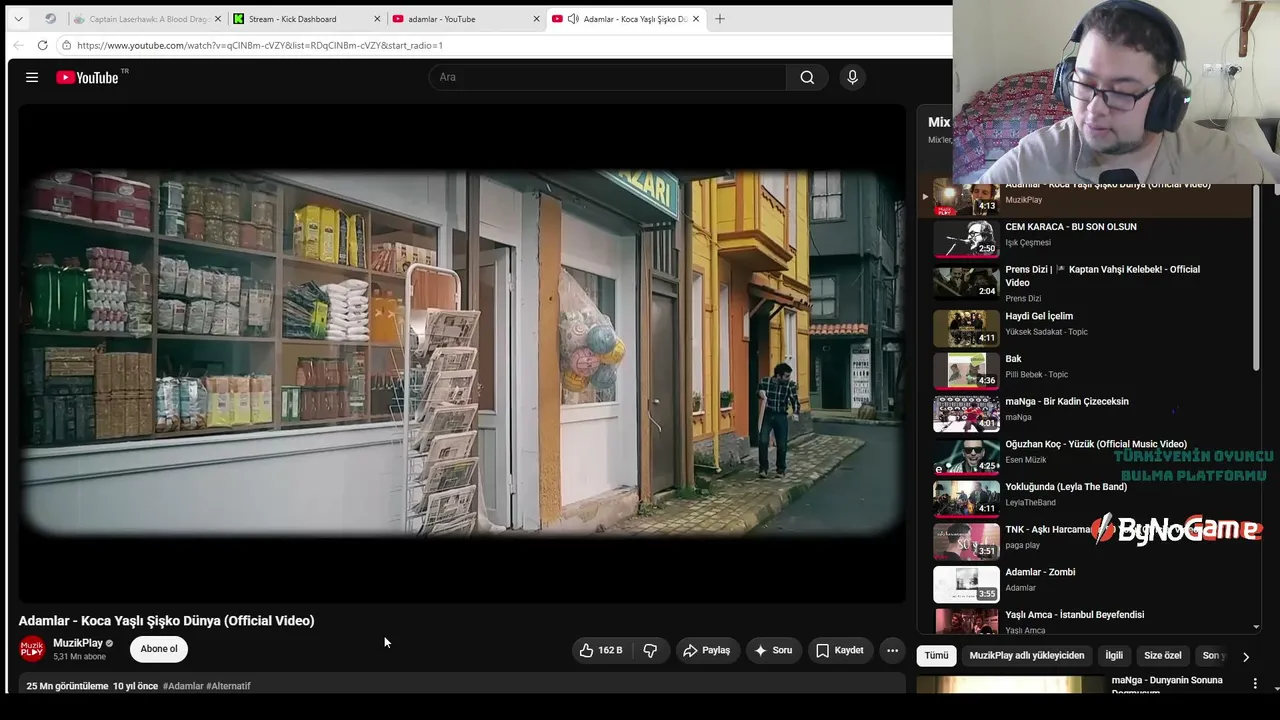The height and width of the screenshot is (720, 1280).
Task: Close the Kick Dashboard tab
Action: tap(377, 19)
